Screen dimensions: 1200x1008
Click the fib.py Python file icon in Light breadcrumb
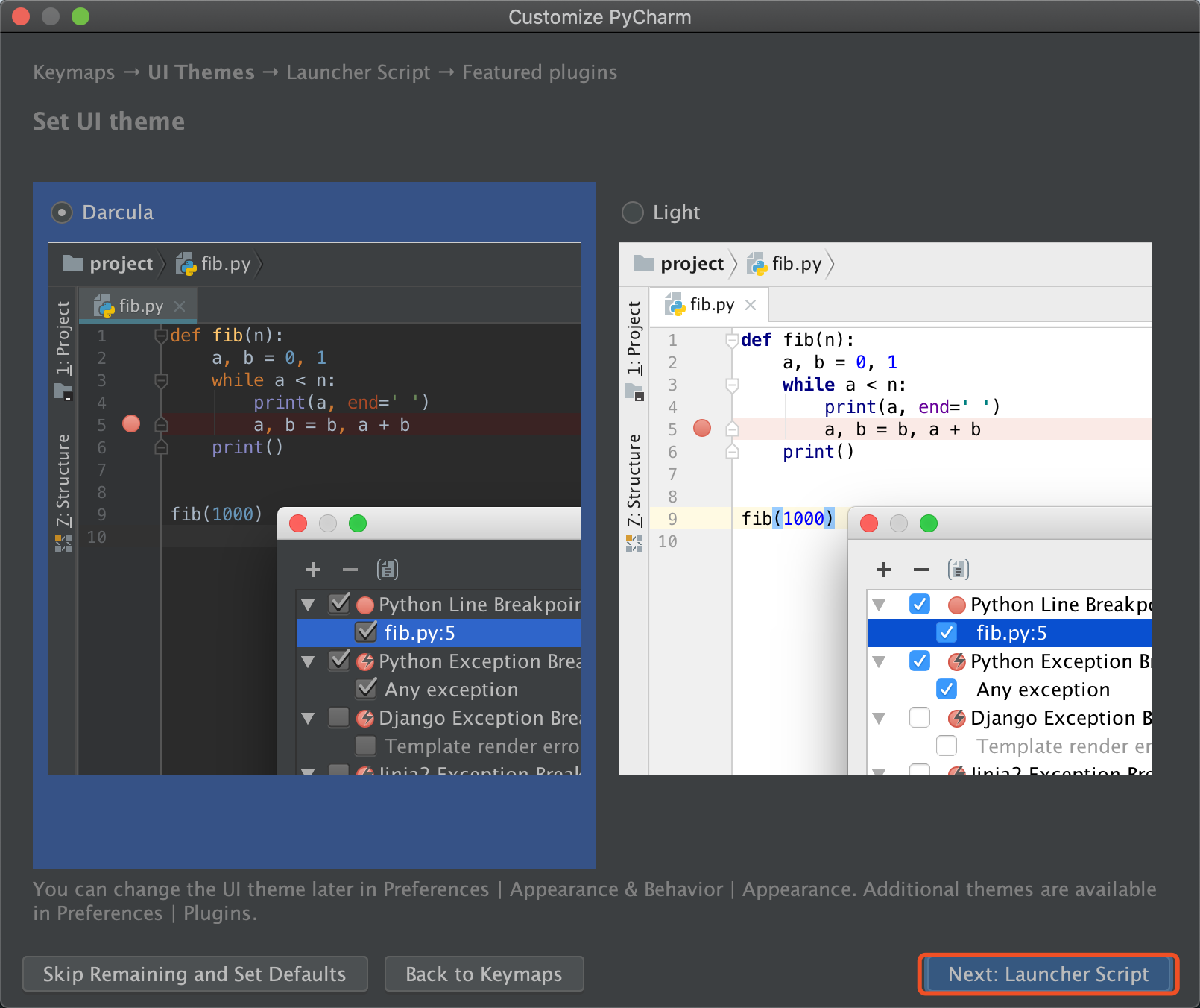(757, 264)
